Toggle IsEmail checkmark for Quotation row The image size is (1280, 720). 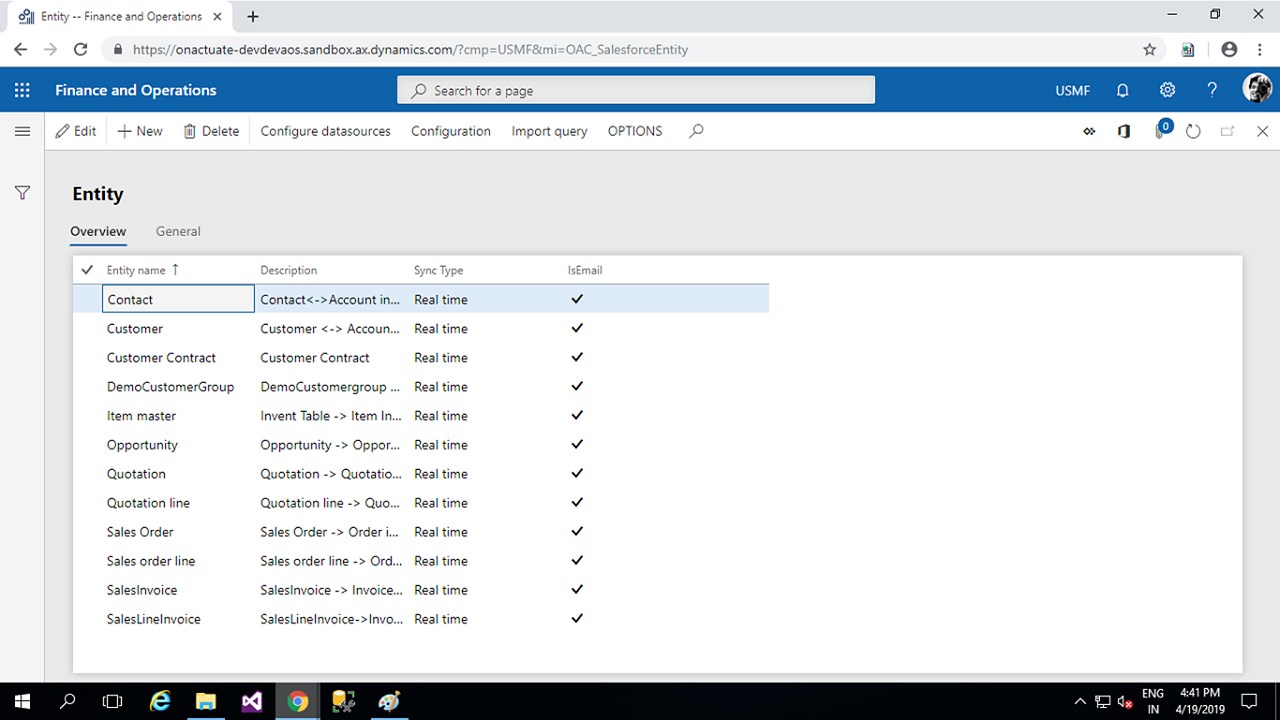point(576,473)
